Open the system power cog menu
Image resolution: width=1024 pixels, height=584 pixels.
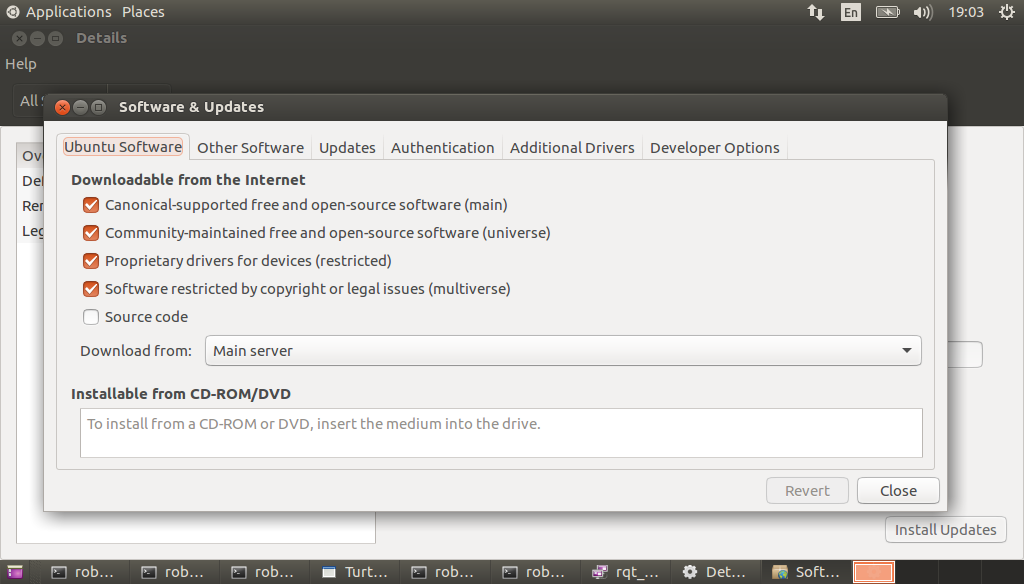click(x=1007, y=12)
